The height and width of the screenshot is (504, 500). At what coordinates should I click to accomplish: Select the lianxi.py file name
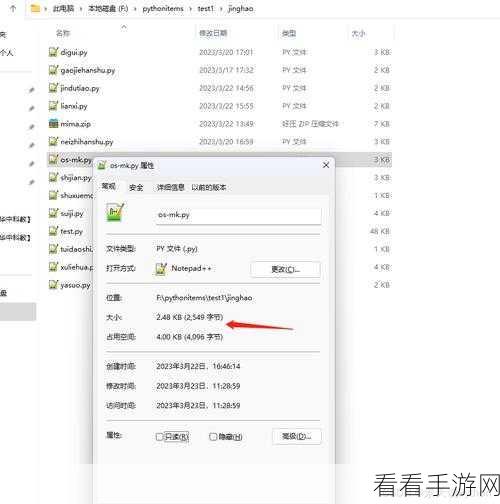(74, 106)
